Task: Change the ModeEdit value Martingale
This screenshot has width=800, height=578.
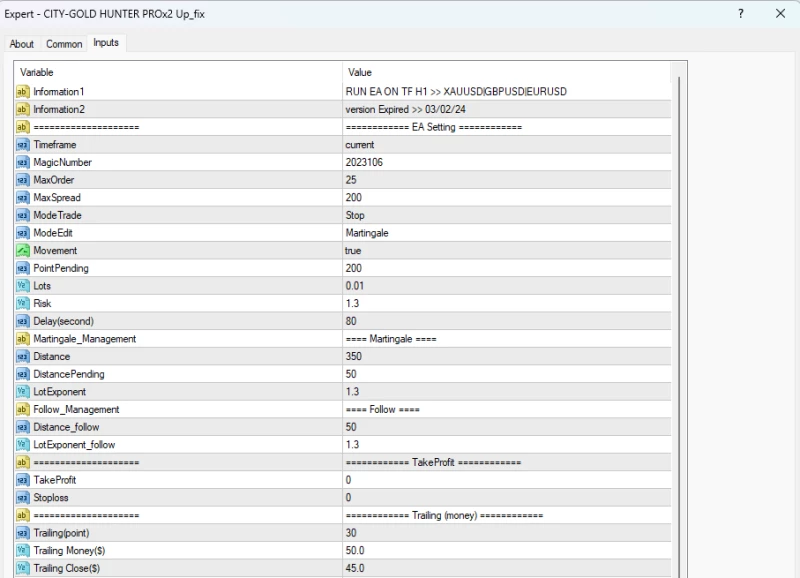Action: pos(505,233)
